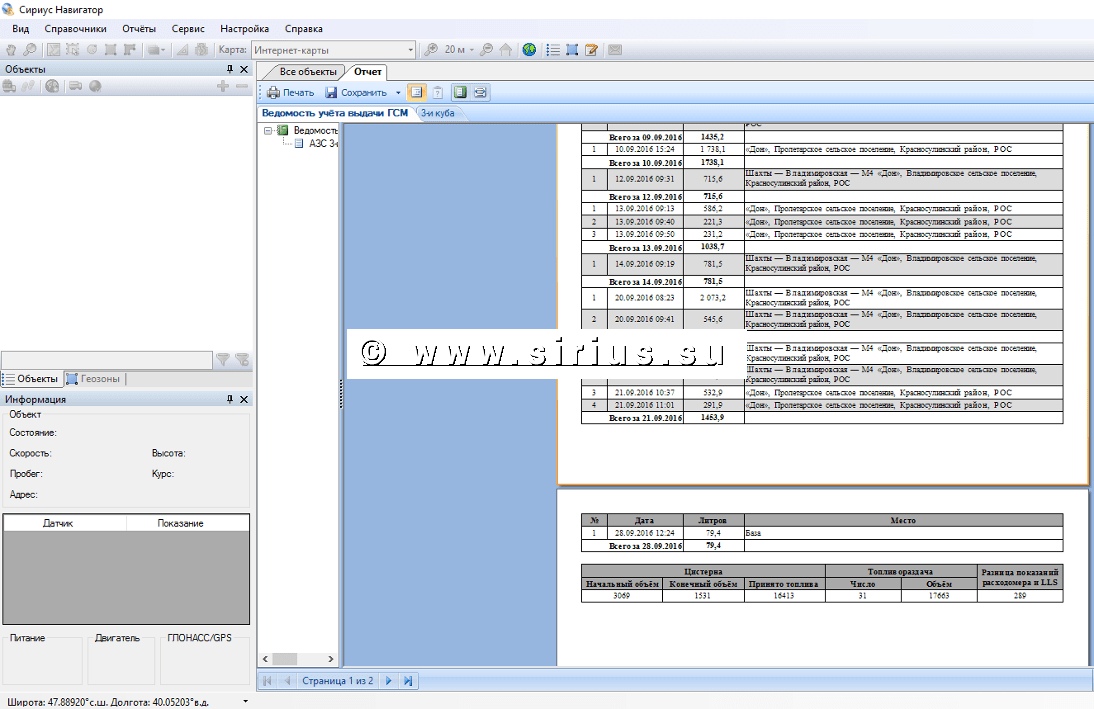The image size is (1094, 709).
Task: Click the notes edit icon in top toolbar
Action: [x=591, y=49]
